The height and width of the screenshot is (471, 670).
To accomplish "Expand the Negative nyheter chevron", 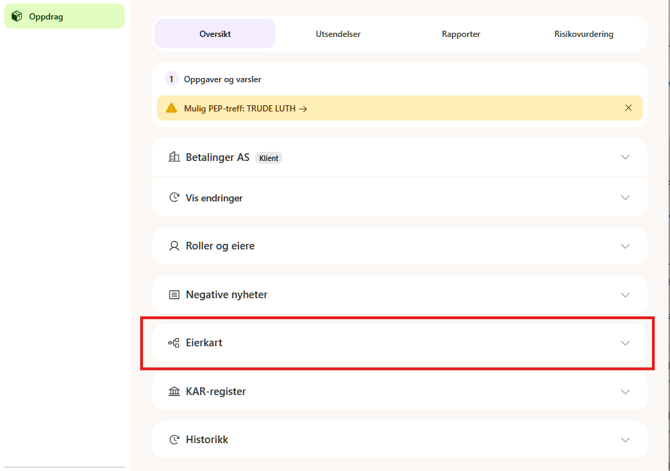I will point(625,295).
